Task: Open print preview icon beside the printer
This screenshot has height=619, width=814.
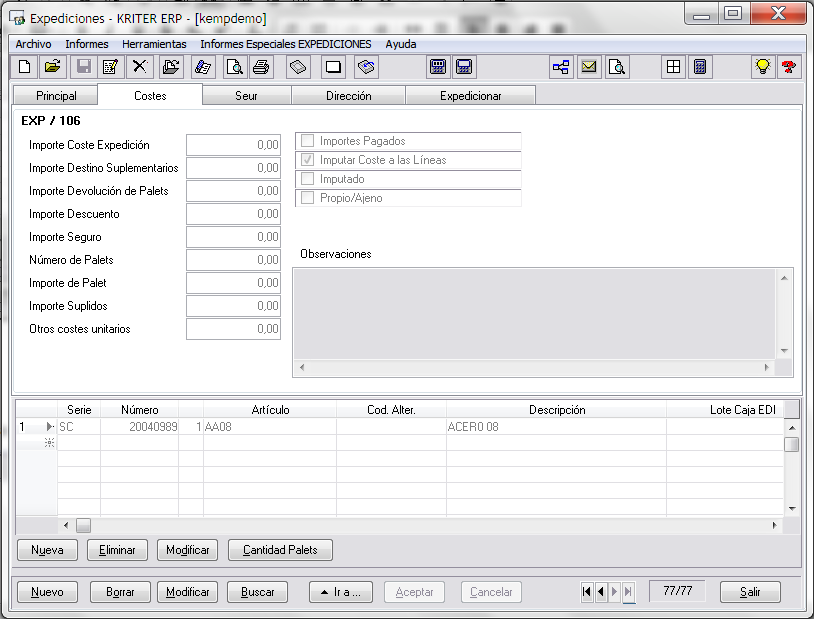Action: 234,67
